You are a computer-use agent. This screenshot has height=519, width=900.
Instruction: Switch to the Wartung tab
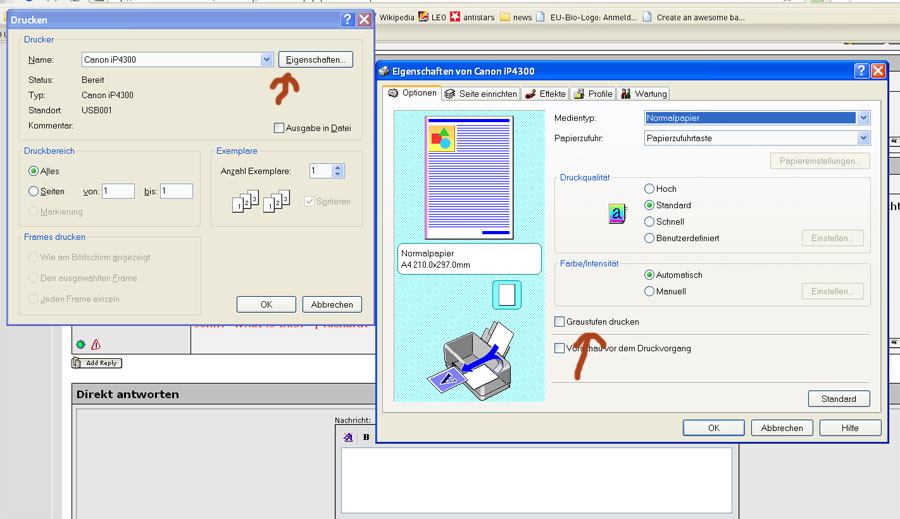pos(643,94)
